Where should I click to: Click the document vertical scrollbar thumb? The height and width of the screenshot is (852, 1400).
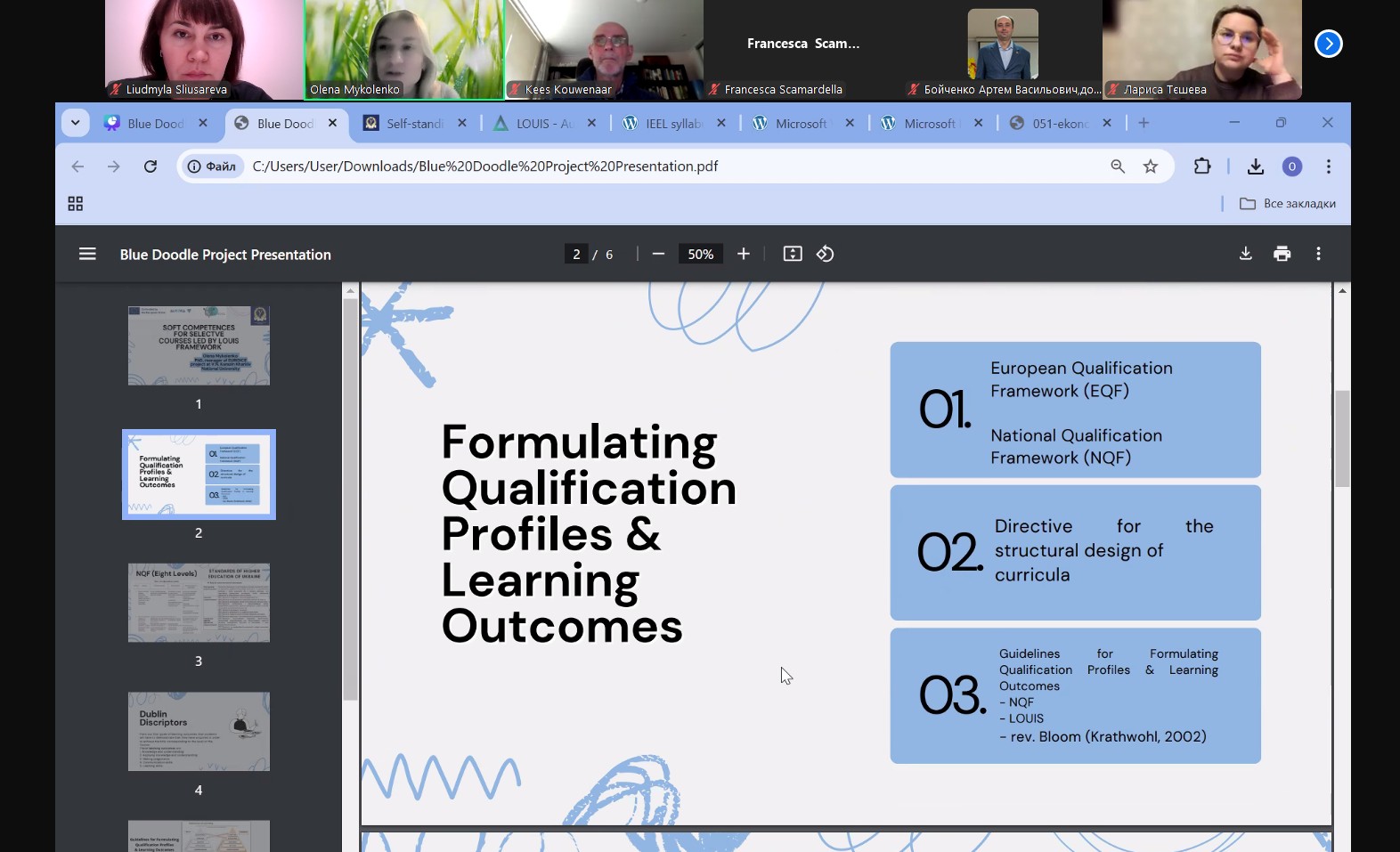[1342, 438]
